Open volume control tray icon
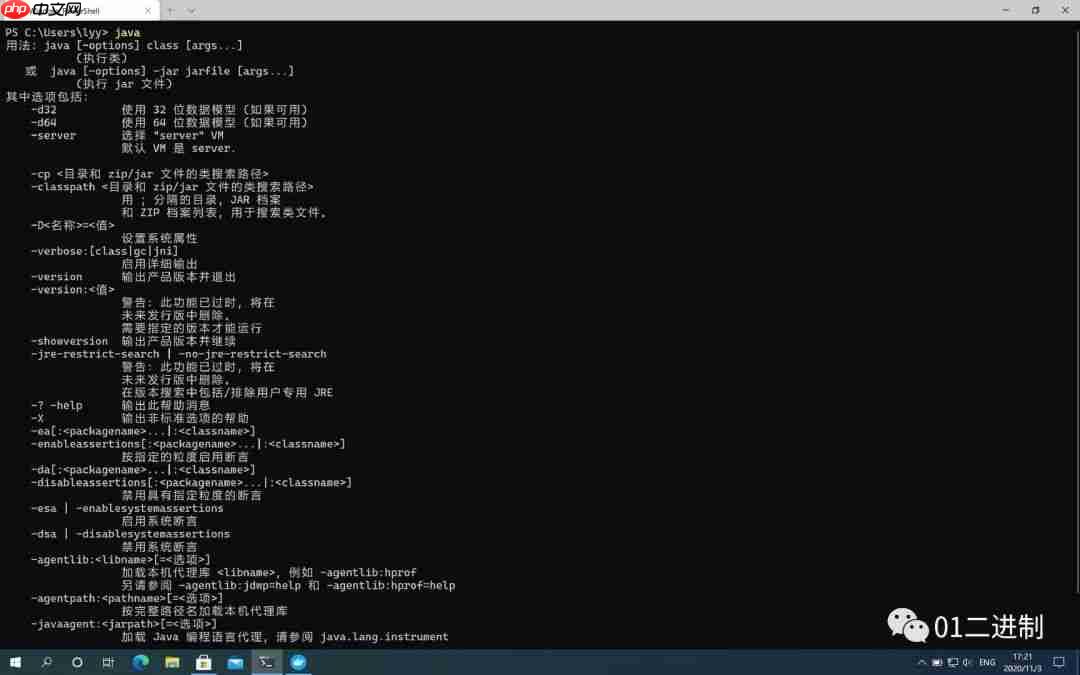 [967, 663]
